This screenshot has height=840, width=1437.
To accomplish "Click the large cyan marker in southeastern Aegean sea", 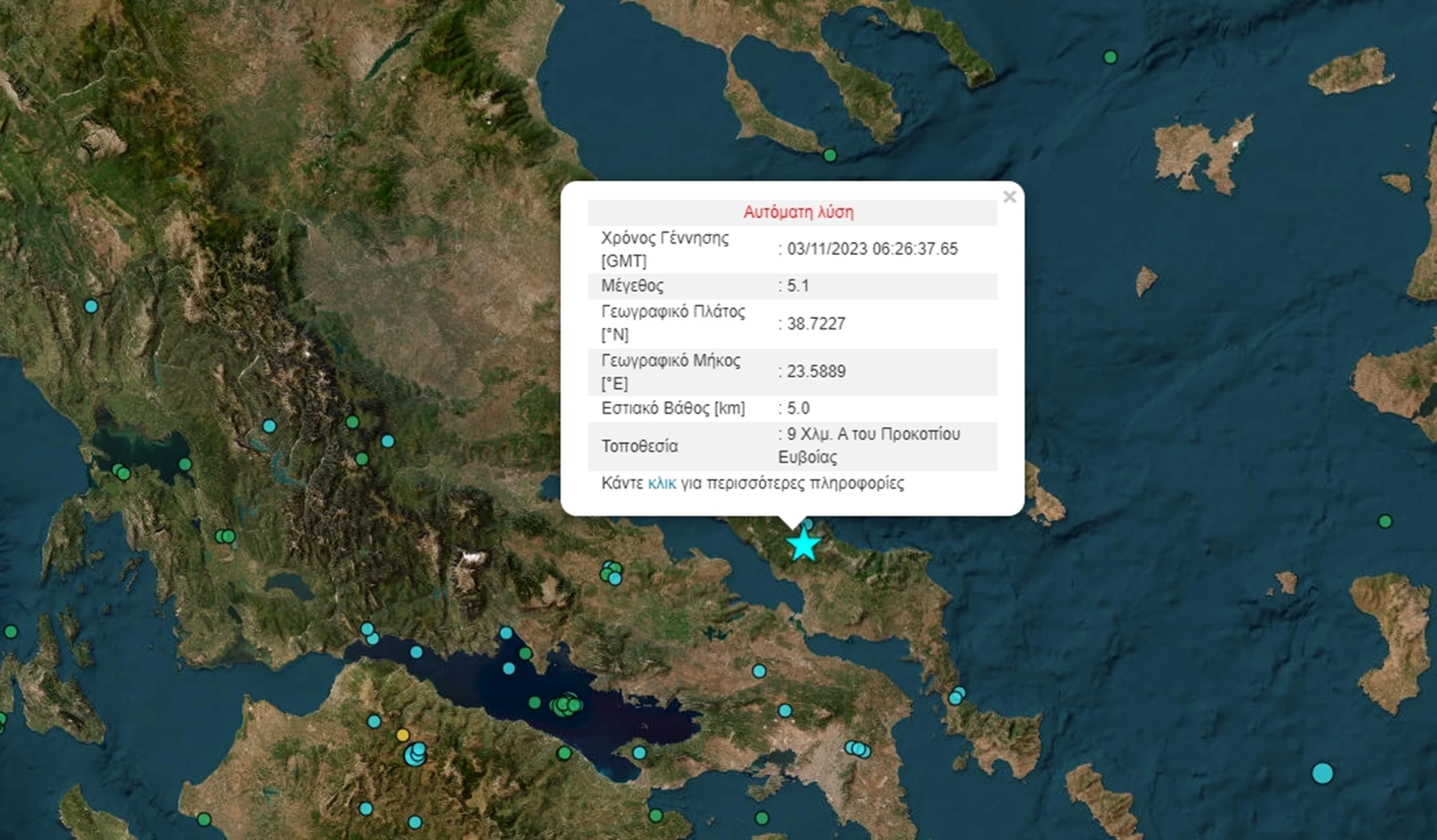I will click(x=1322, y=773).
